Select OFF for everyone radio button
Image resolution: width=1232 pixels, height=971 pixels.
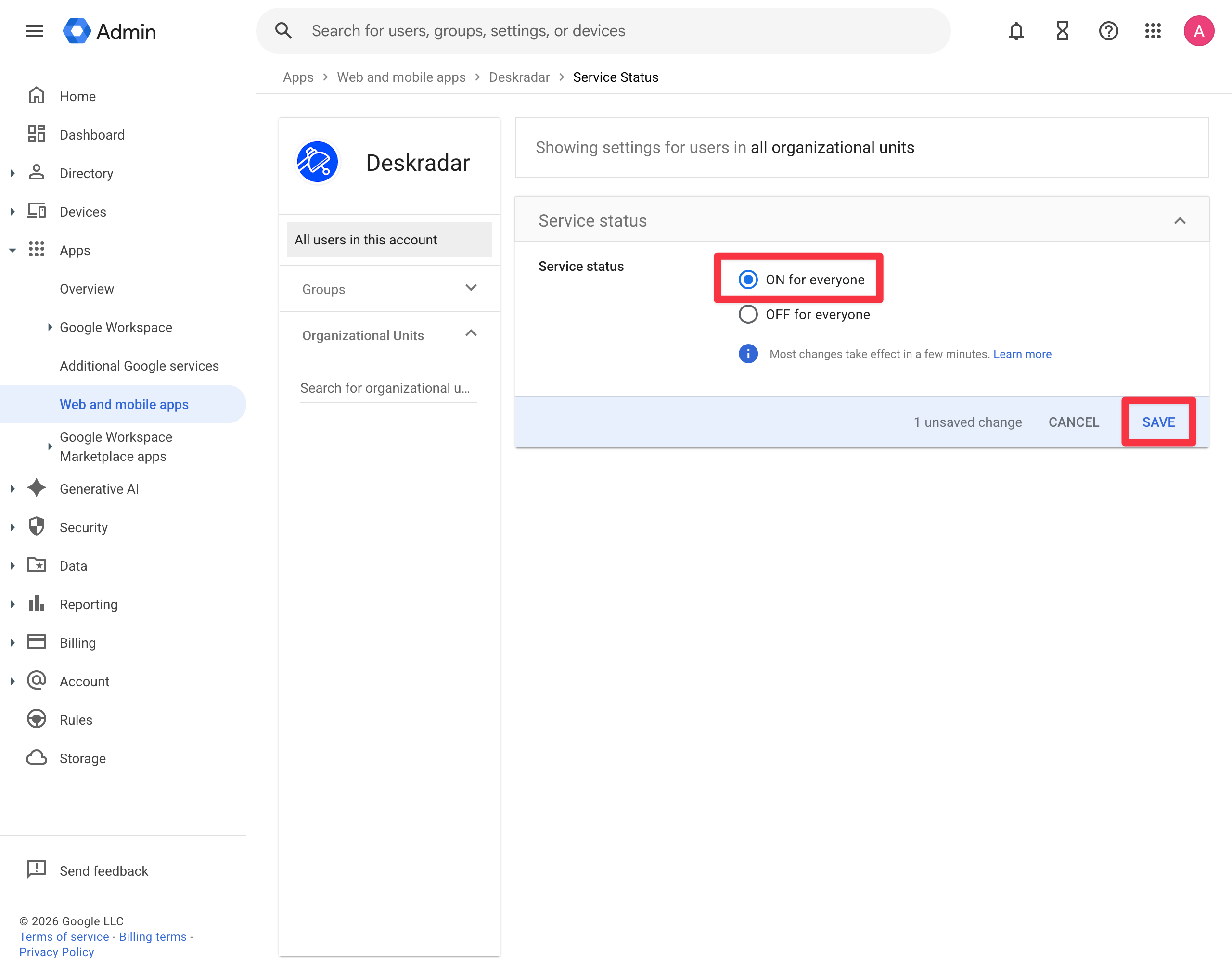(747, 314)
